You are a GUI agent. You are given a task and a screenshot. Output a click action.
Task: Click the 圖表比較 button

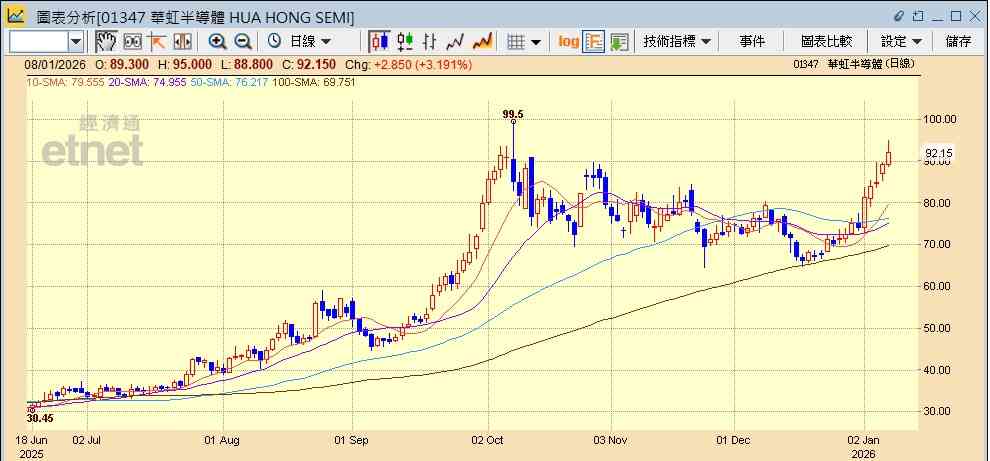826,42
